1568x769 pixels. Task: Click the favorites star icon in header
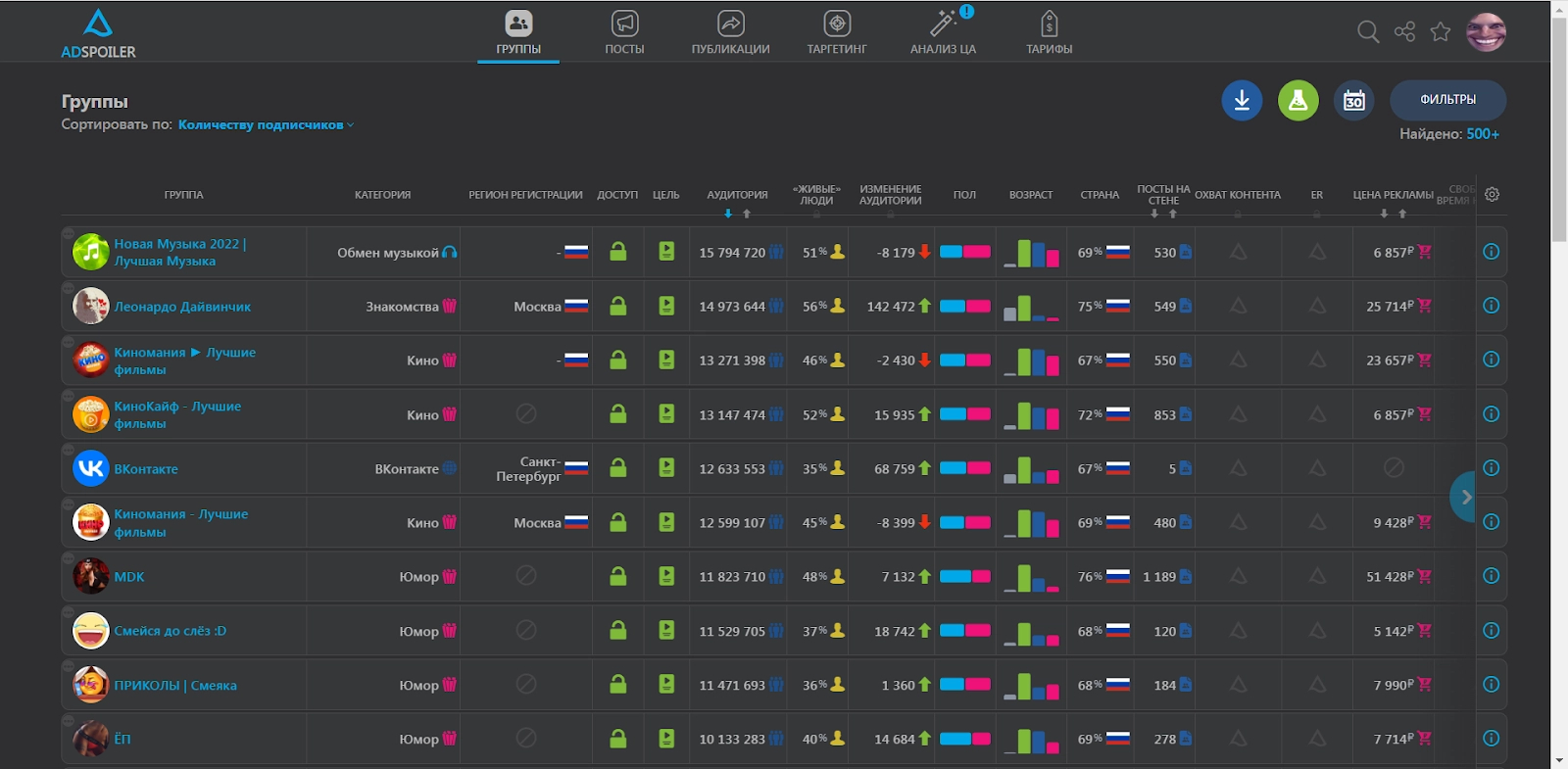point(1440,32)
